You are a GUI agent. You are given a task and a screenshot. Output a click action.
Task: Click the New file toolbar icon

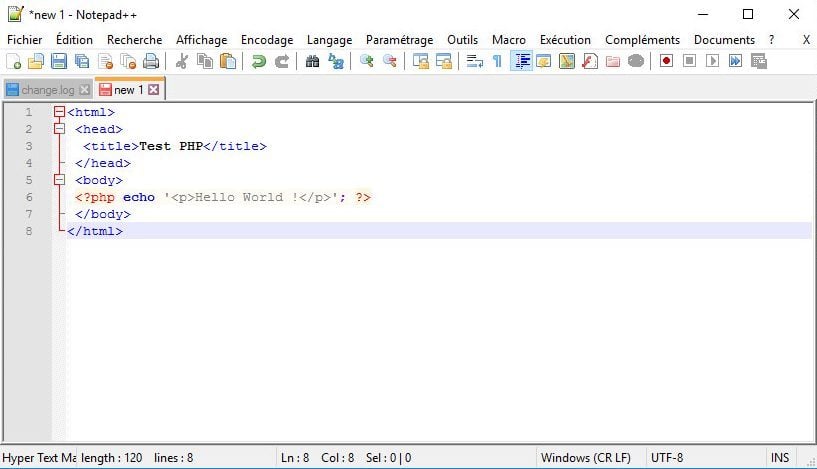[x=13, y=61]
